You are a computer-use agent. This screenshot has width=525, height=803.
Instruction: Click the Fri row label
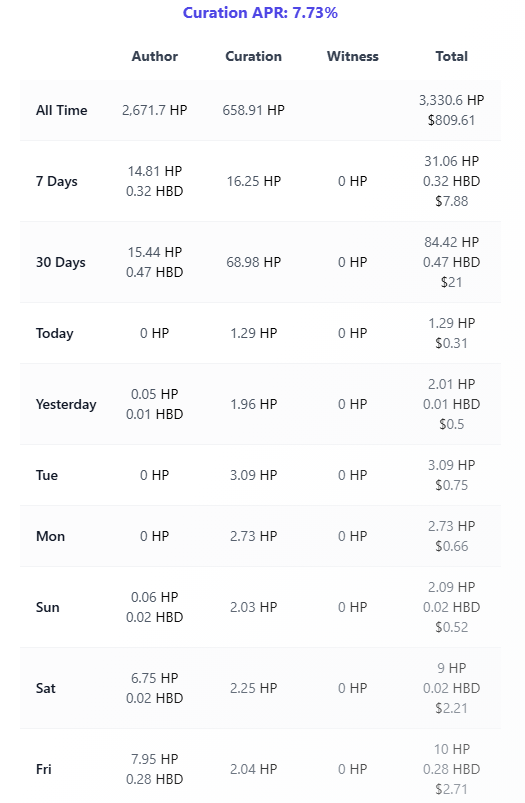pyautogui.click(x=44, y=769)
